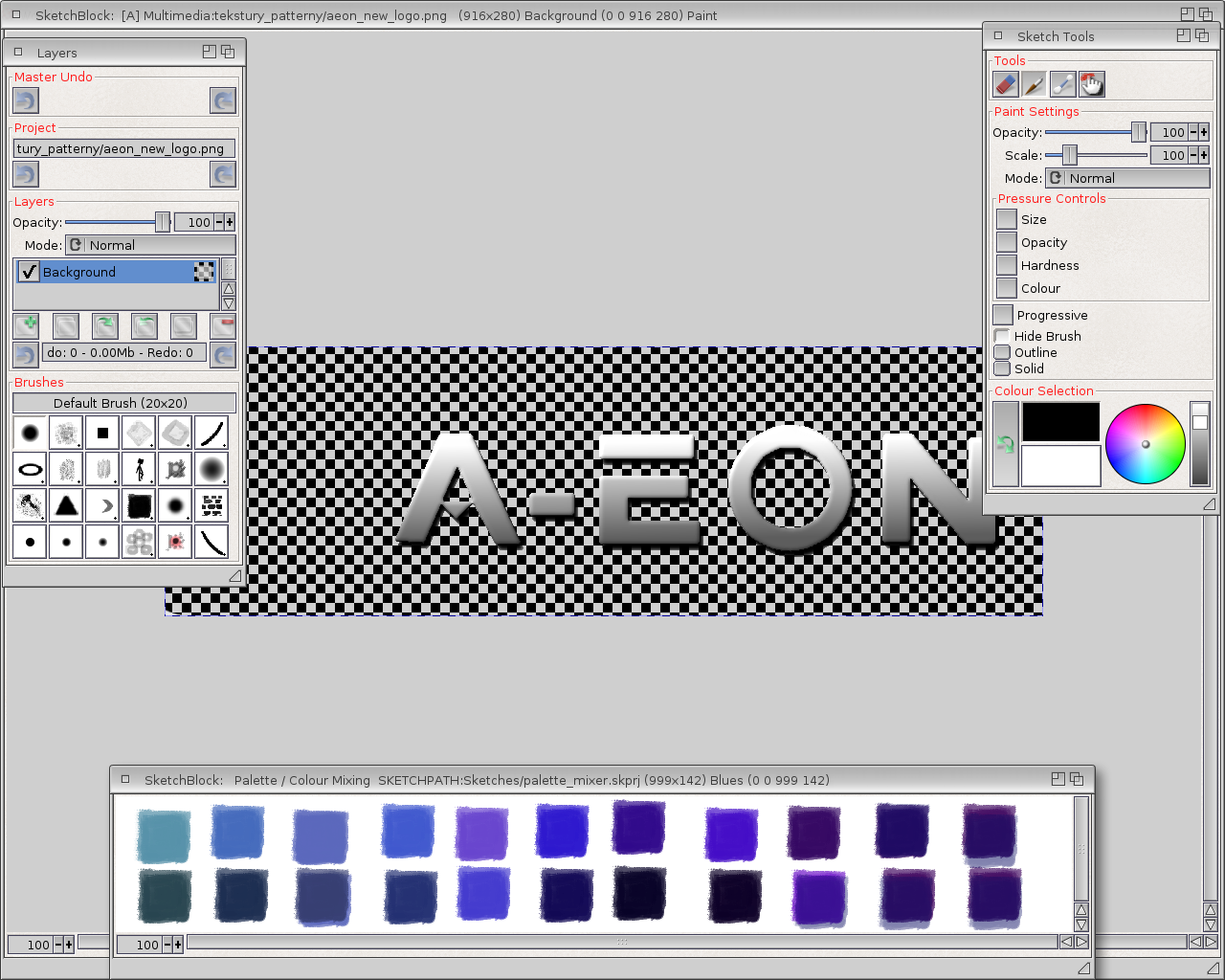The width and height of the screenshot is (1225, 980).
Task: Select the Paintbrush tool in Sketch Tools
Action: coord(1034,84)
